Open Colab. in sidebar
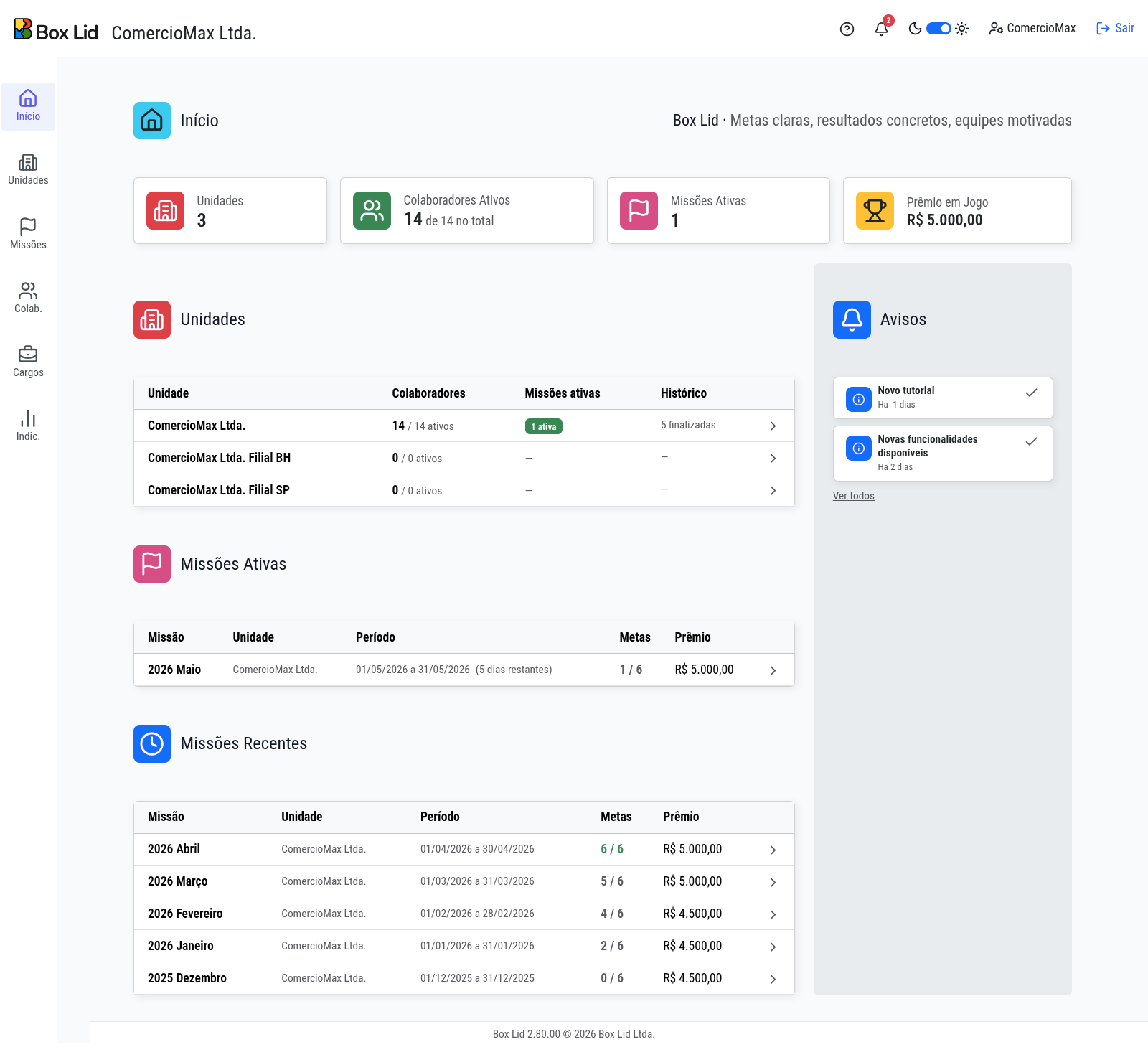 coord(28,298)
